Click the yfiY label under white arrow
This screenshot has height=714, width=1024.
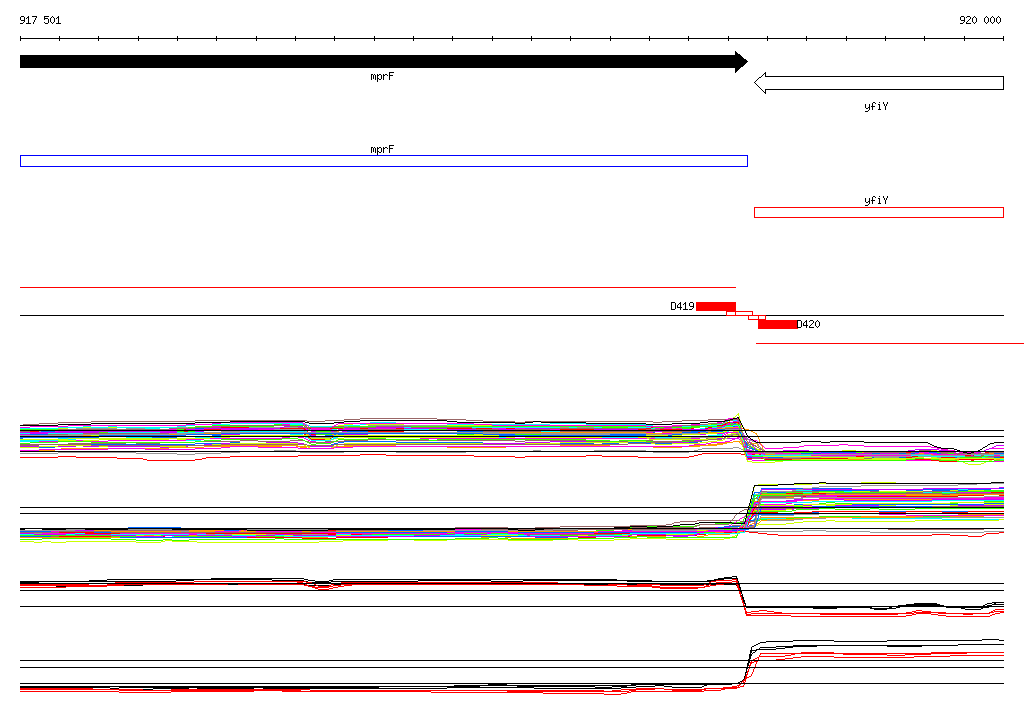point(876,106)
